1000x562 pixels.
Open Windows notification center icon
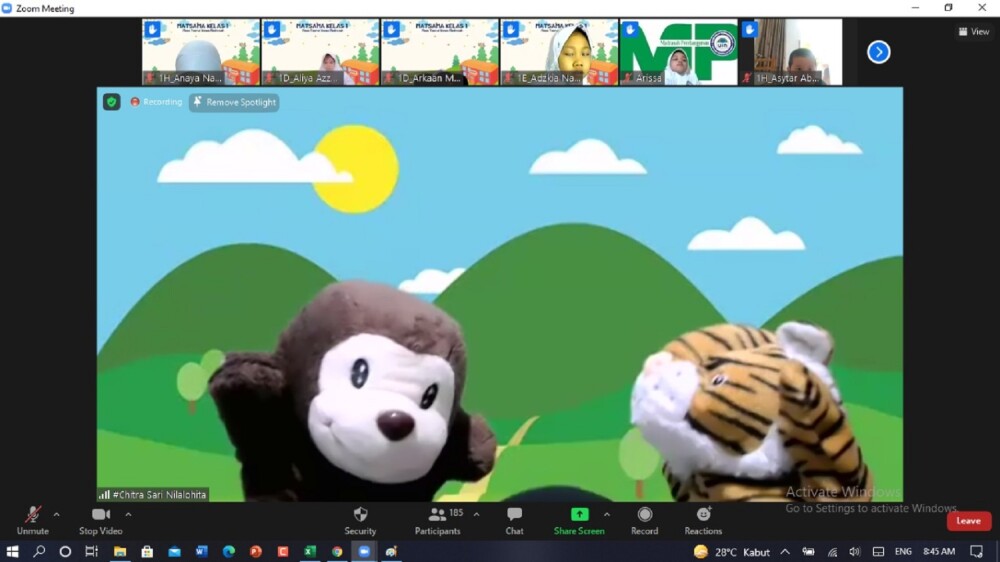tap(976, 551)
